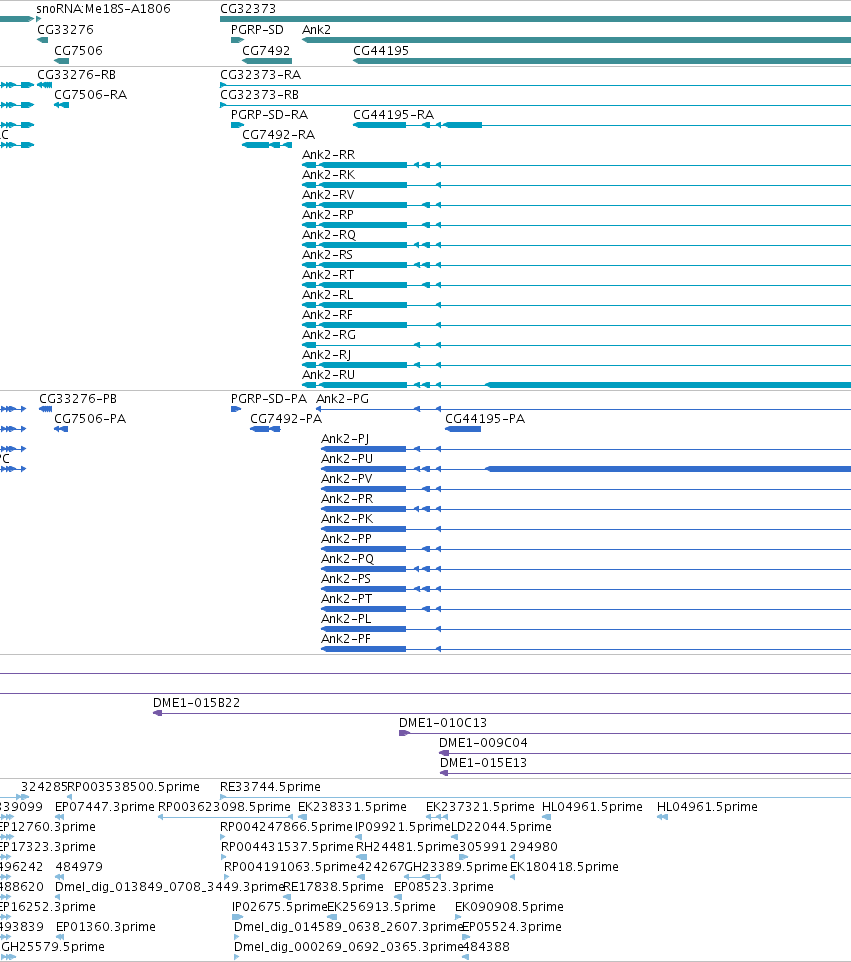The width and height of the screenshot is (851, 962).
Task: Select the Ank2-PT protein label
Action: (x=346, y=599)
